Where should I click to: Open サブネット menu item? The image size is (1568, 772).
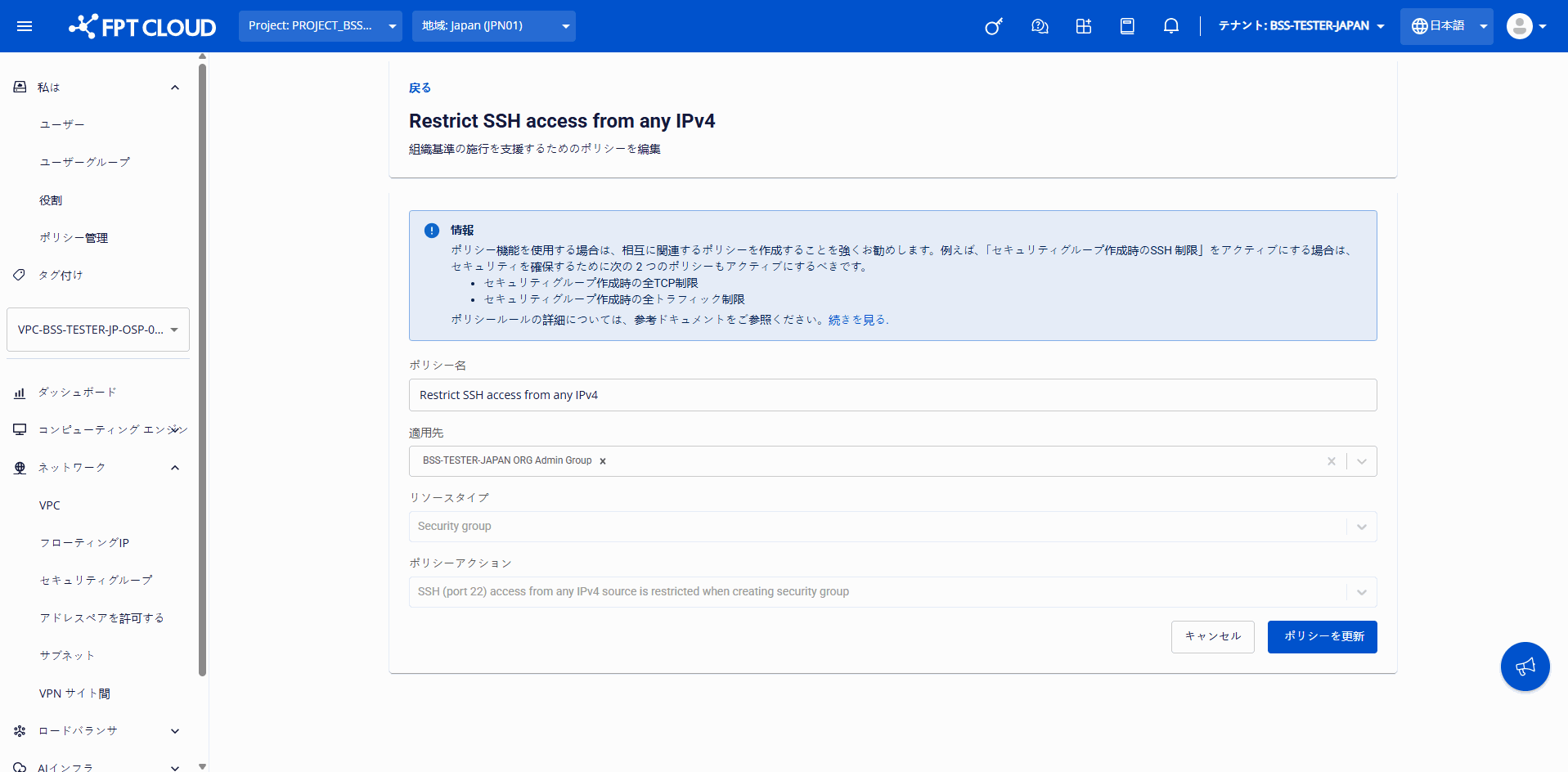click(67, 656)
